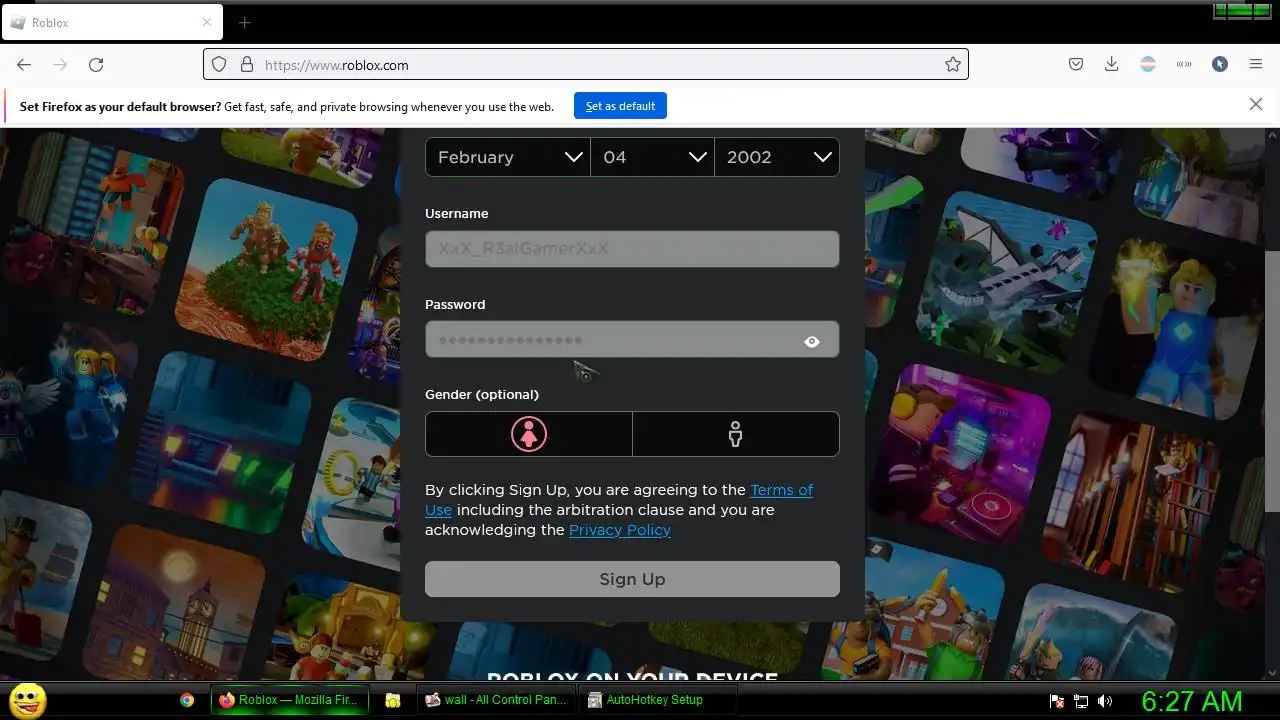1280x720 pixels.
Task: Click the parentheses extension icon
Action: point(1184,64)
